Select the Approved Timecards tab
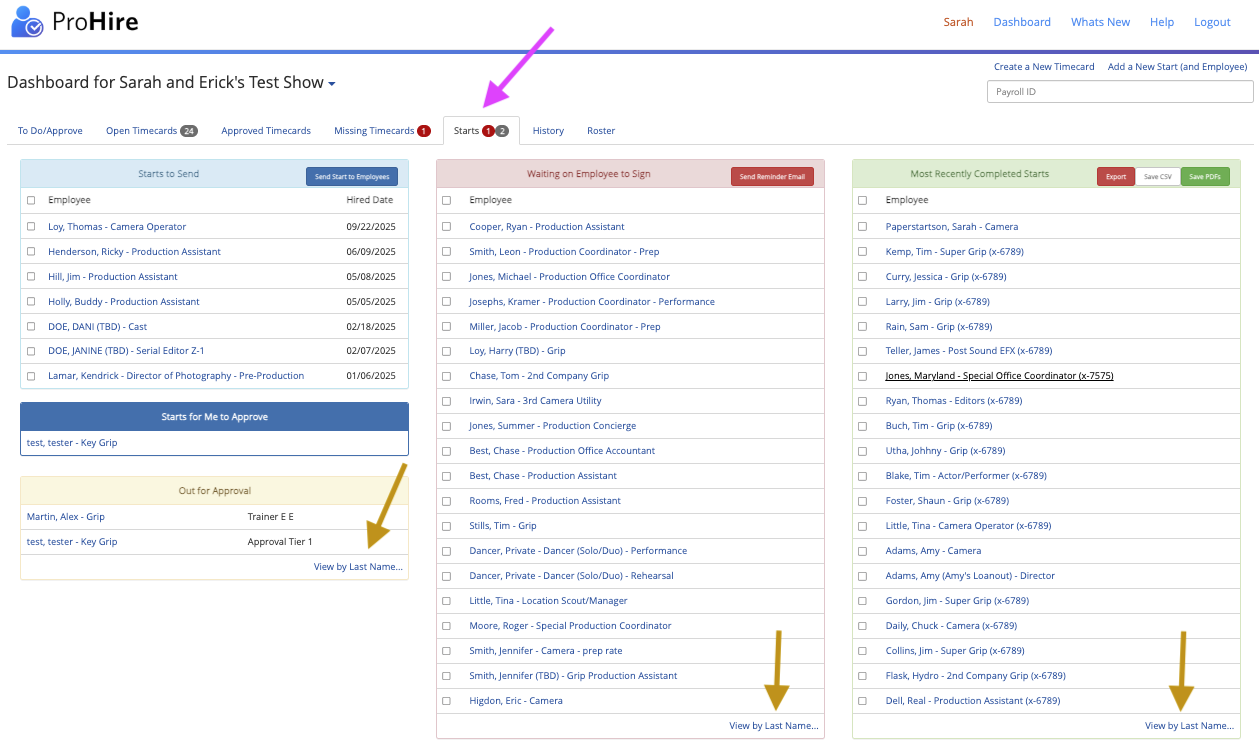 click(x=266, y=131)
